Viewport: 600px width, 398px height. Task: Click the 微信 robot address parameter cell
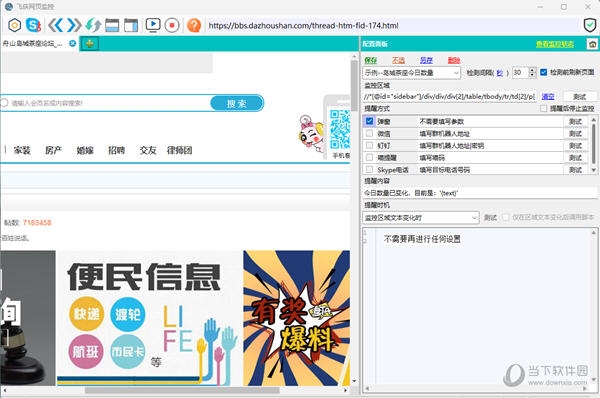490,134
